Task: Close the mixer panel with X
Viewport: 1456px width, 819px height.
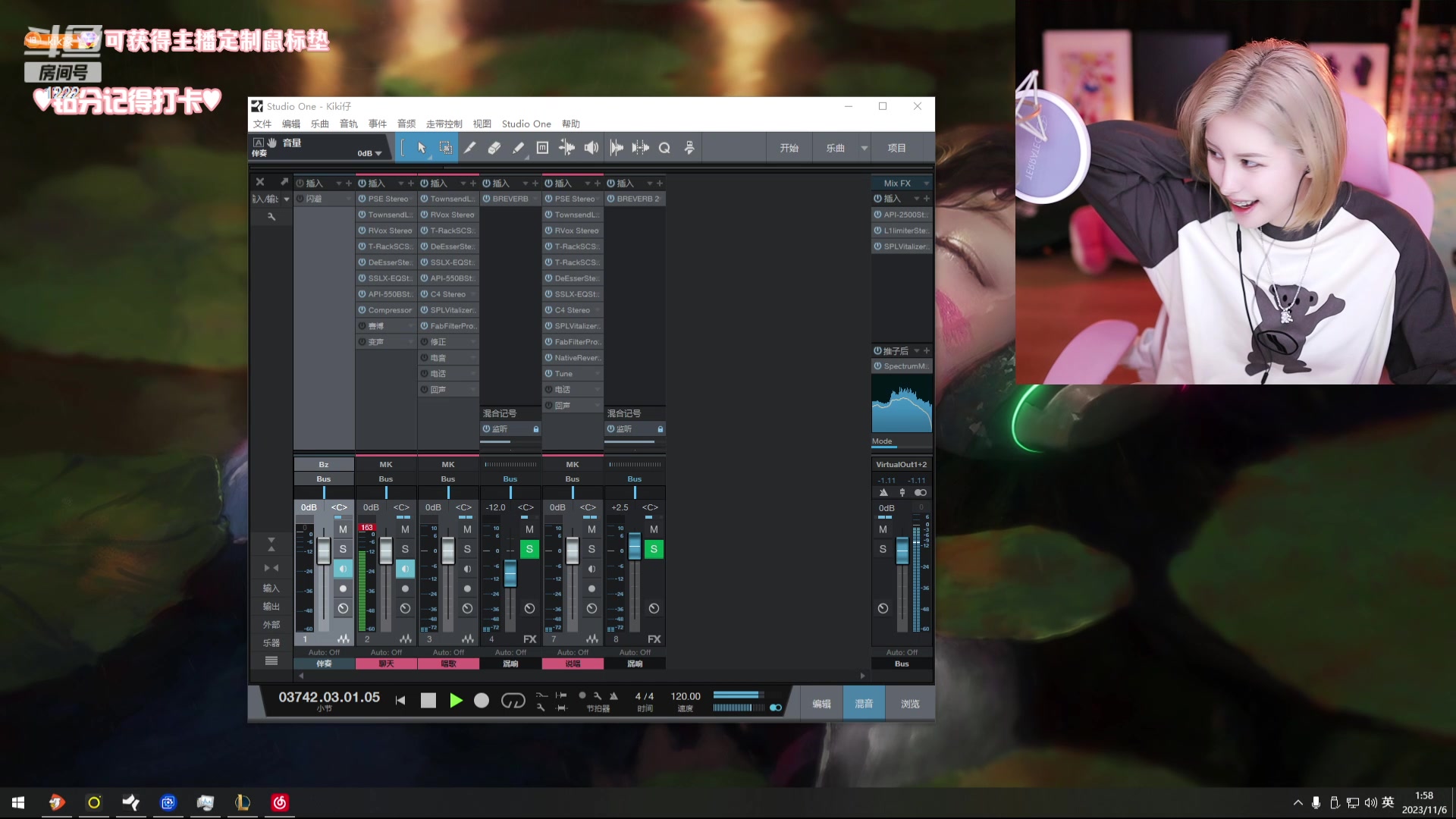Action: tap(260, 182)
